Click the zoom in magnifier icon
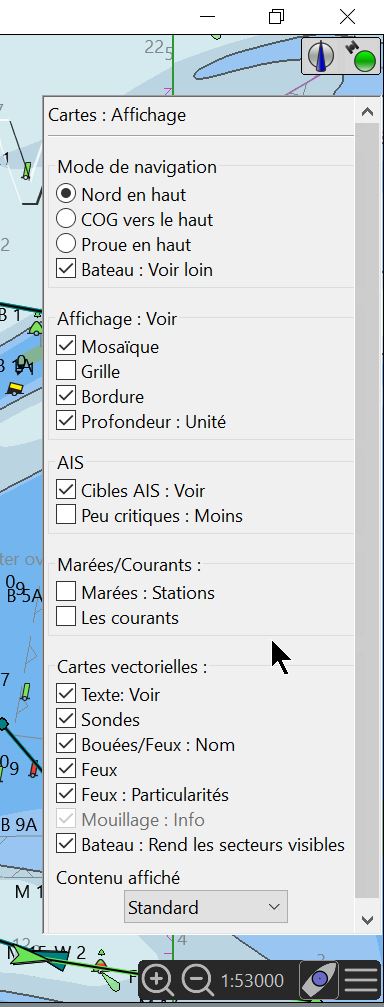Image resolution: width=384 pixels, height=1007 pixels. coord(157,979)
